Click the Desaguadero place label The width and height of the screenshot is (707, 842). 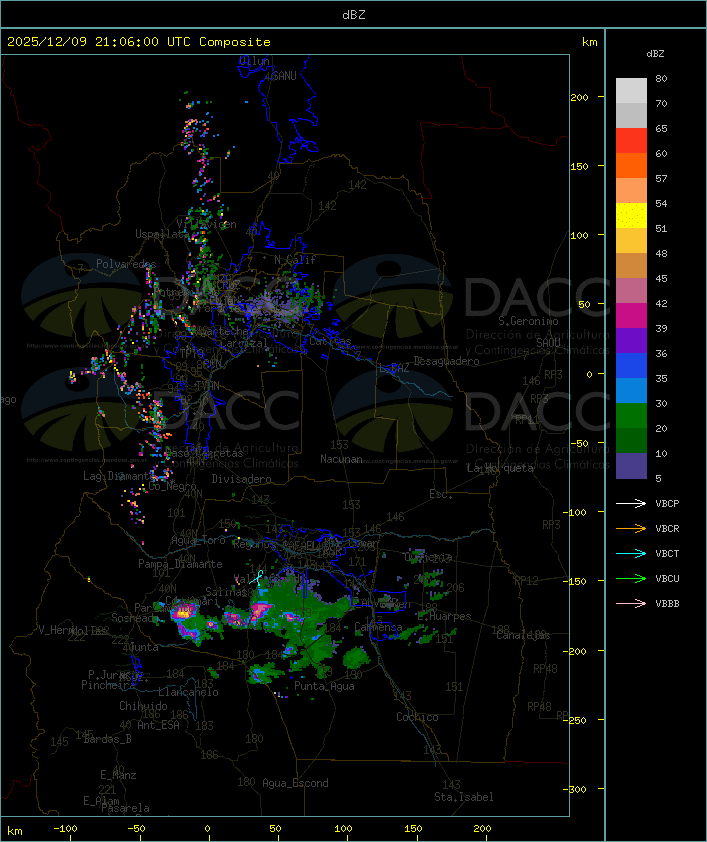tap(446, 361)
